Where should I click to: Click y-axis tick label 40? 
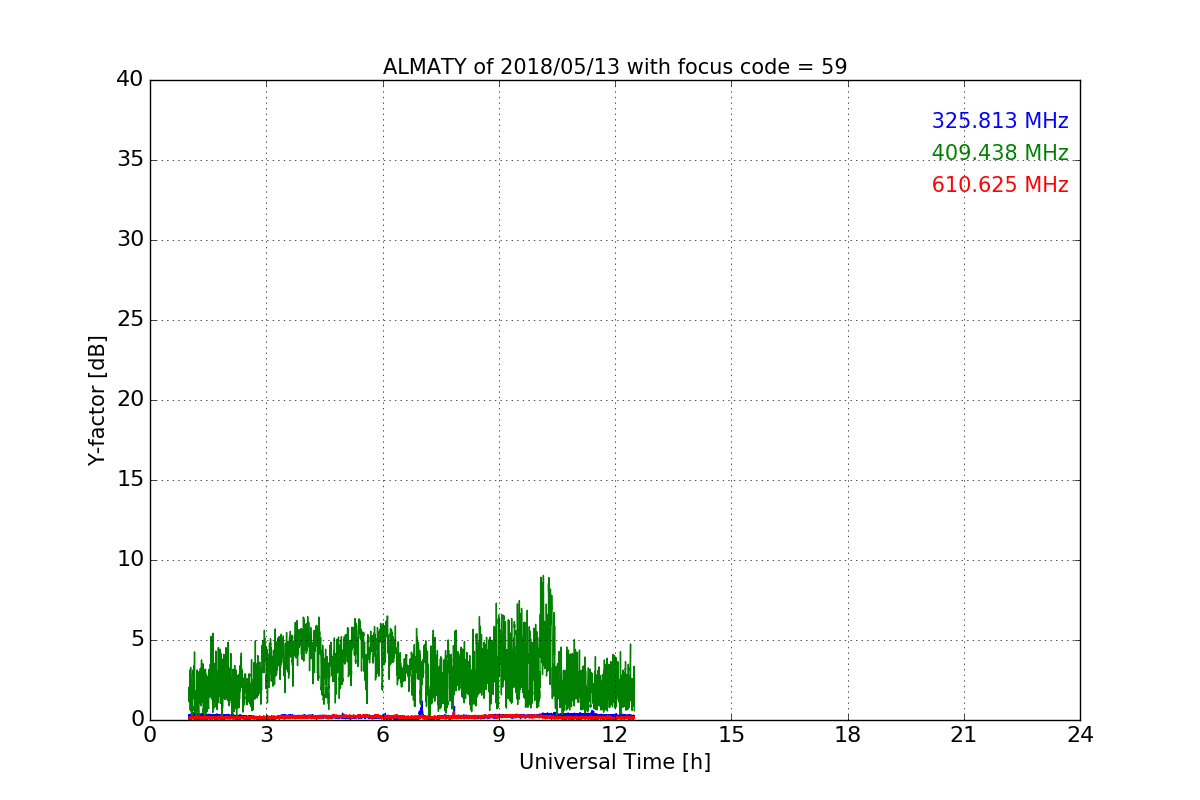(130, 80)
